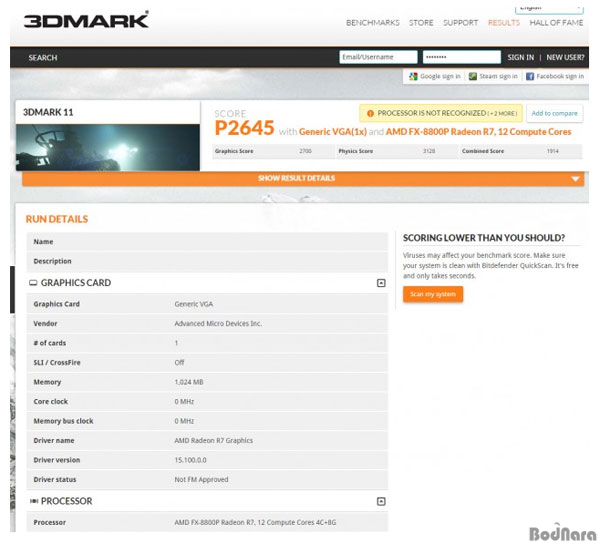Click the Google sign in link text
This screenshot has width=600, height=544.
point(440,77)
